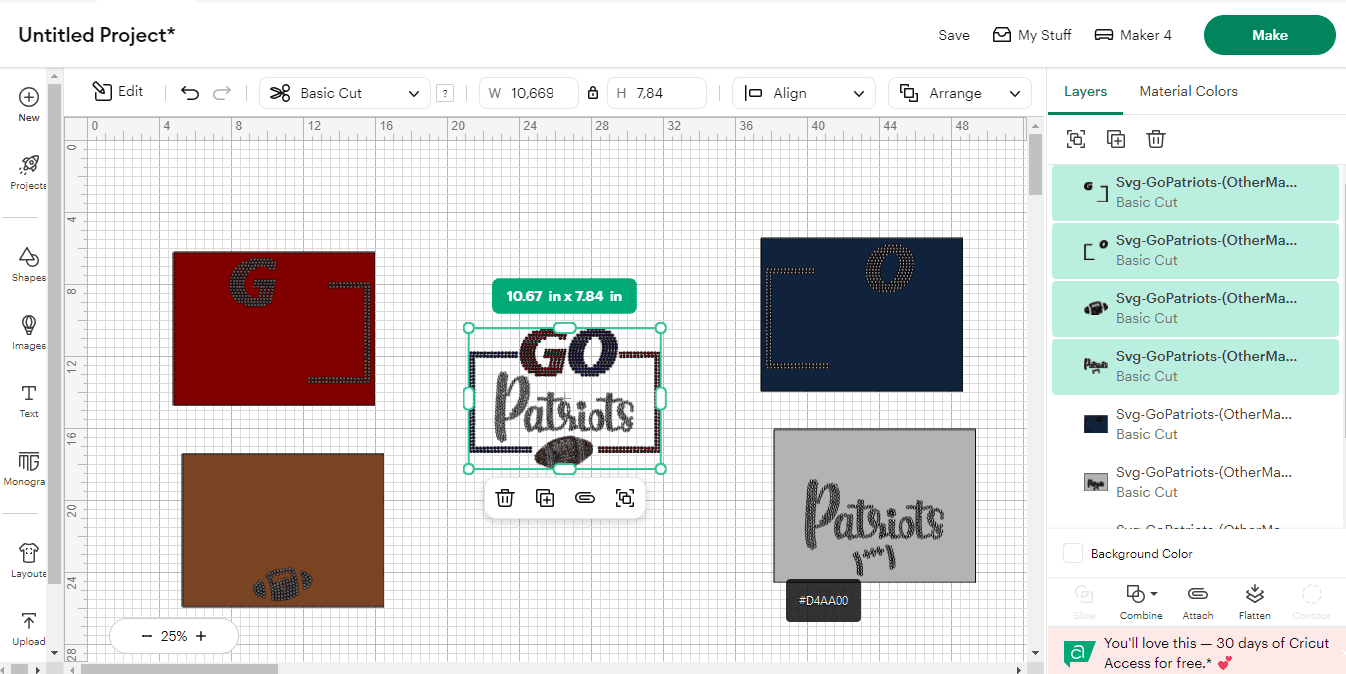The height and width of the screenshot is (674, 1346).
Task: Open the Projects rocket icon
Action: click(x=28, y=172)
